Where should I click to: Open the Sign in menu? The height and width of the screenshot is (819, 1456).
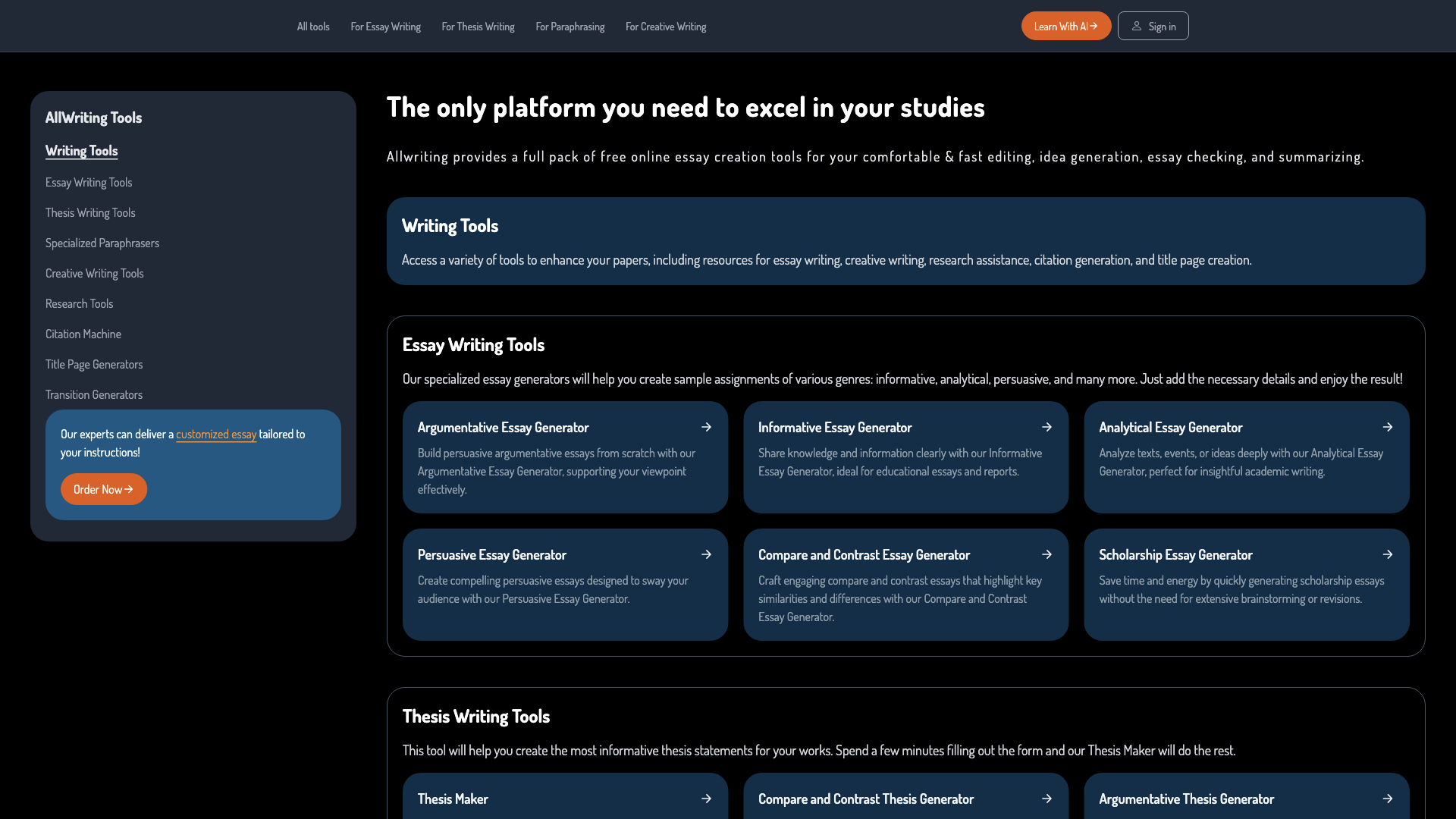click(x=1153, y=26)
